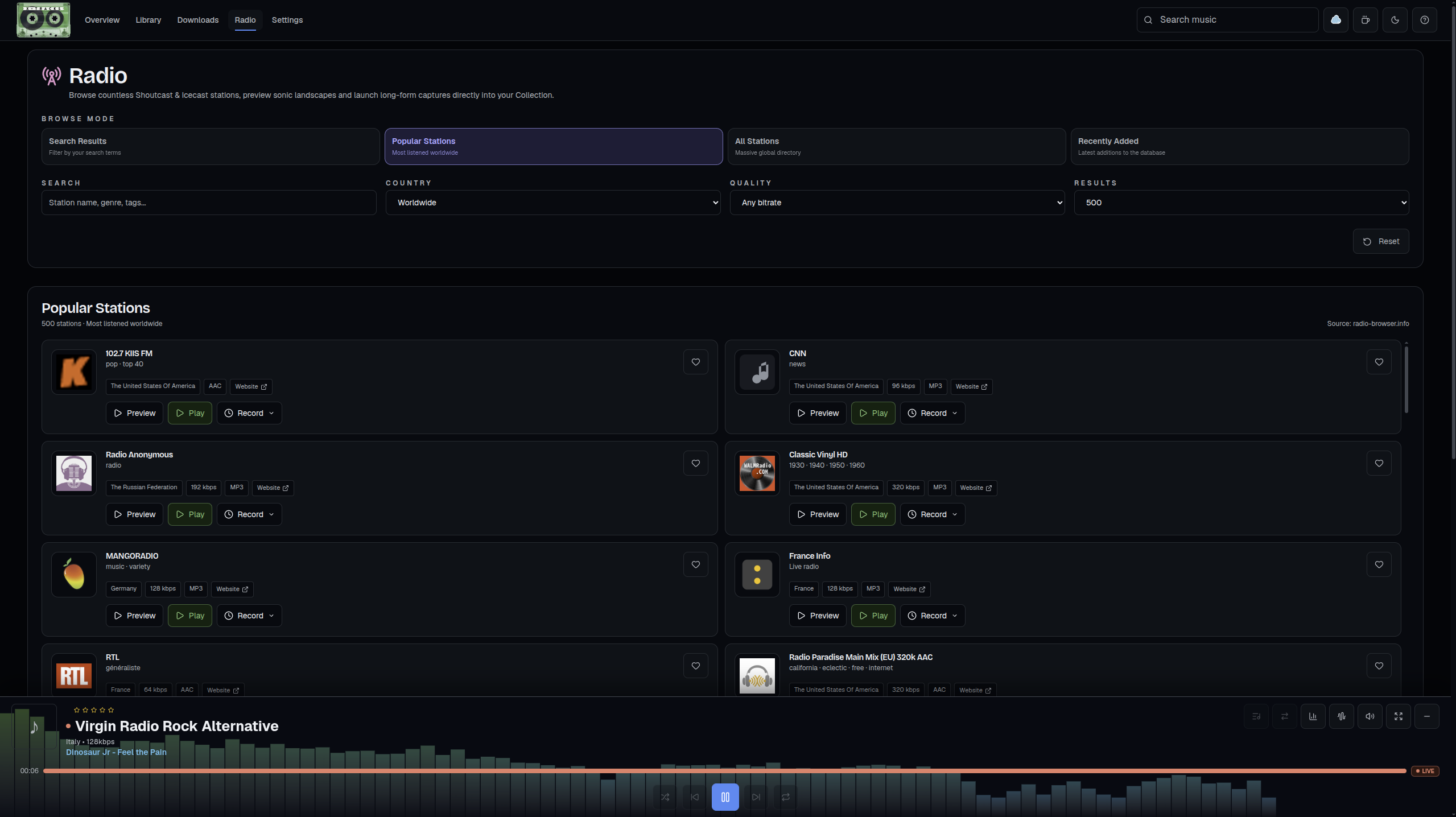Toggle dark mode with the moon icon
The image size is (1456, 817).
[x=1395, y=20]
